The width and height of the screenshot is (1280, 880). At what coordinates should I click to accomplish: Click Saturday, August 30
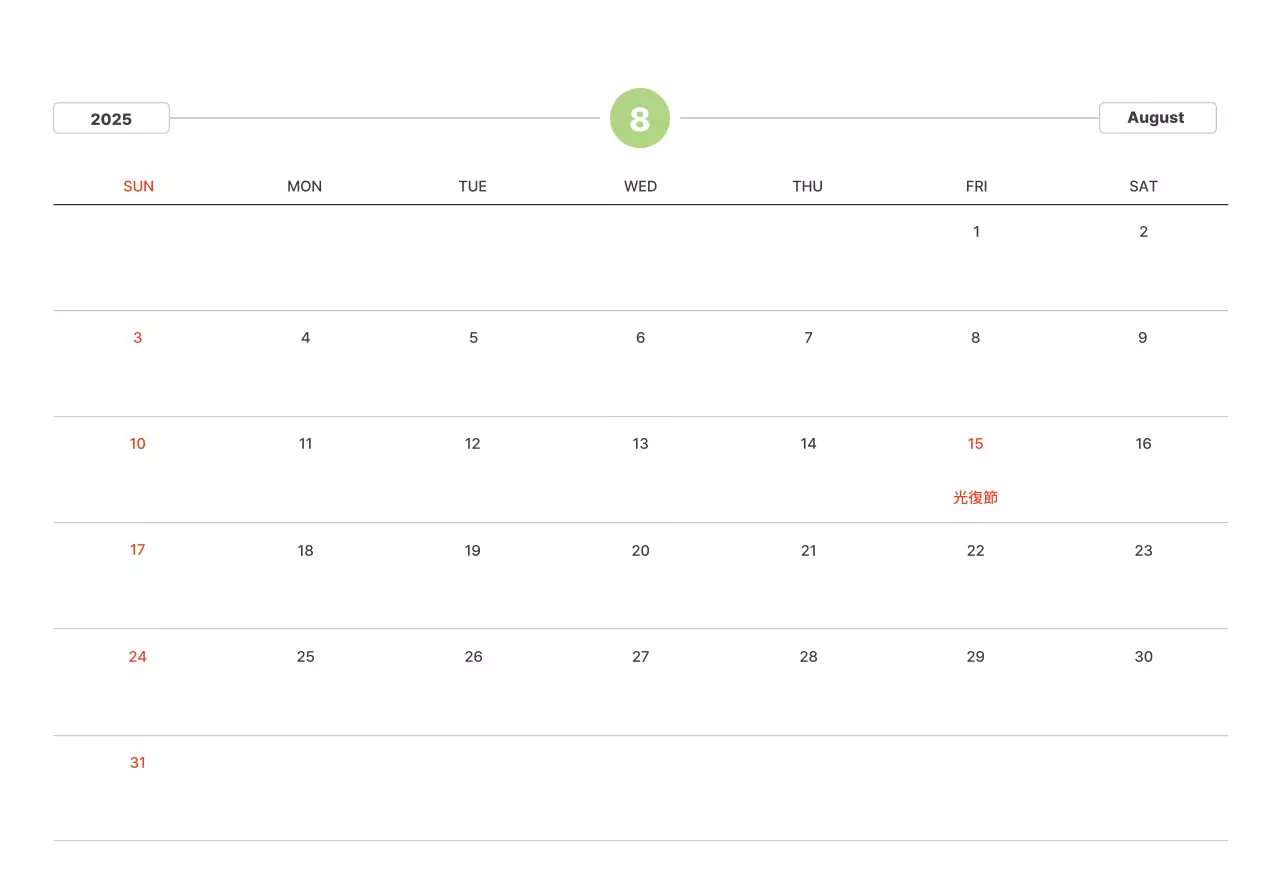(1143, 657)
